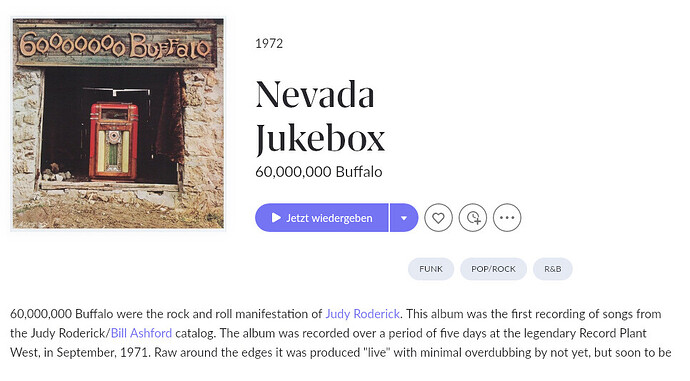Click the Jetzt wiedergeben button label
Screen dimensions: 690x381
pyautogui.click(x=329, y=218)
